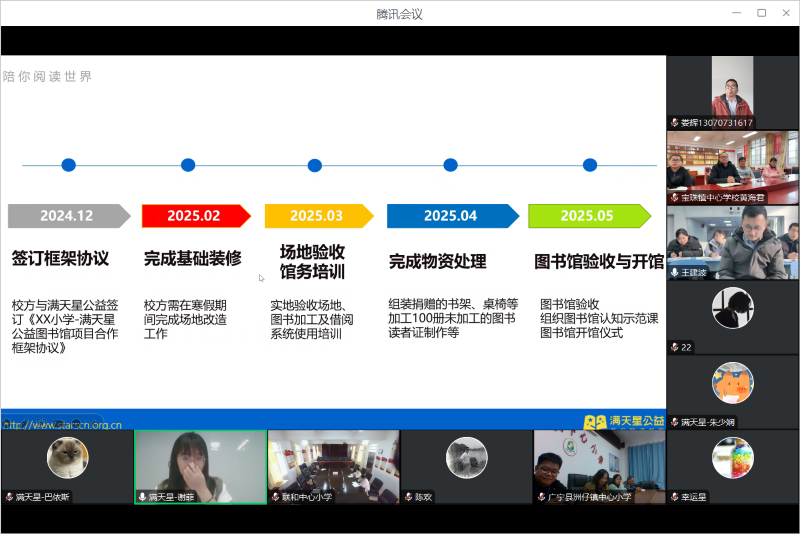800x534 pixels.
Task: Click the name label 幸运星
Action: [x=693, y=497]
